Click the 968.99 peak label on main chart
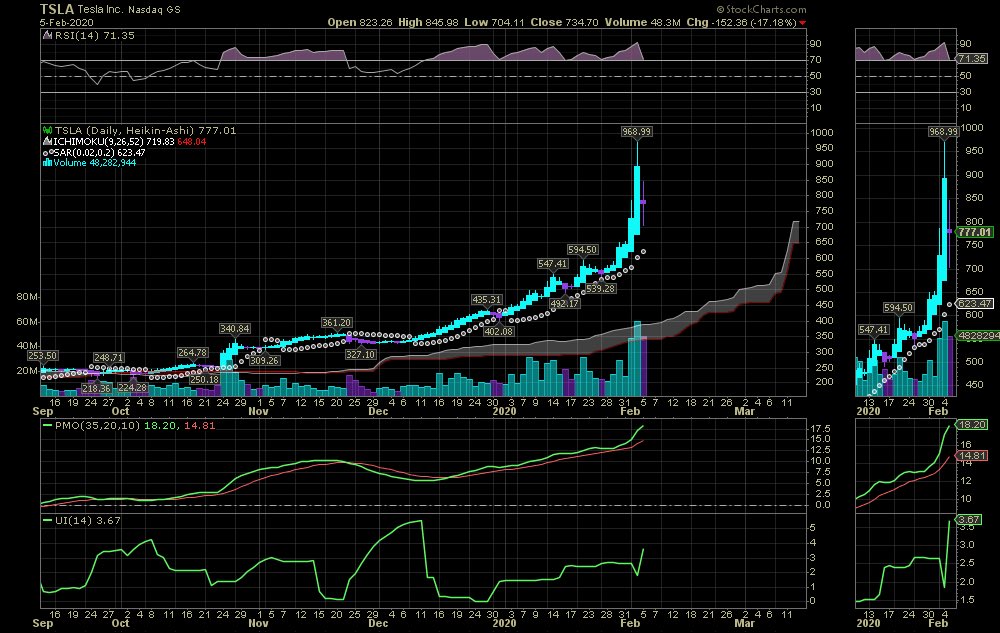The height and width of the screenshot is (633, 1000). pos(636,131)
